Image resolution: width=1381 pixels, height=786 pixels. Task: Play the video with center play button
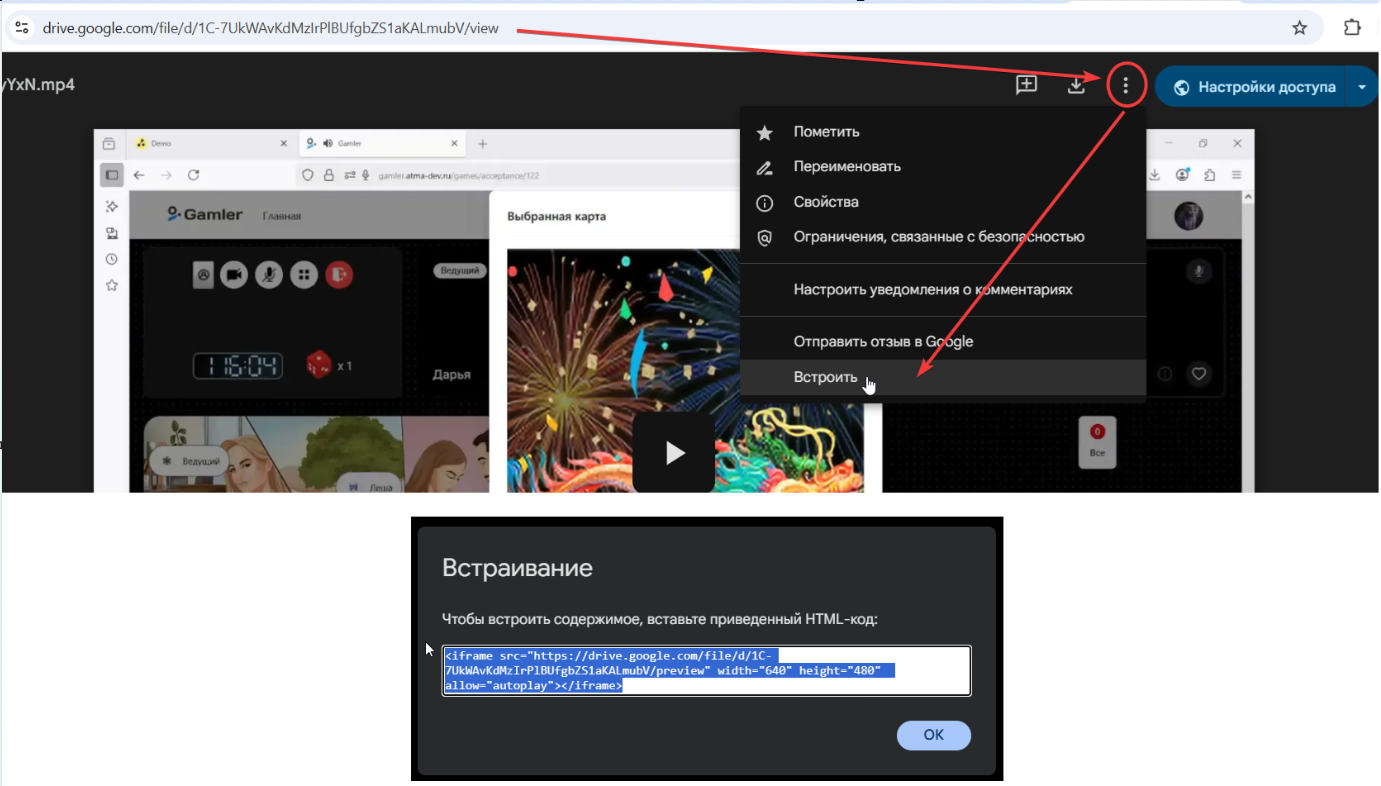(674, 453)
